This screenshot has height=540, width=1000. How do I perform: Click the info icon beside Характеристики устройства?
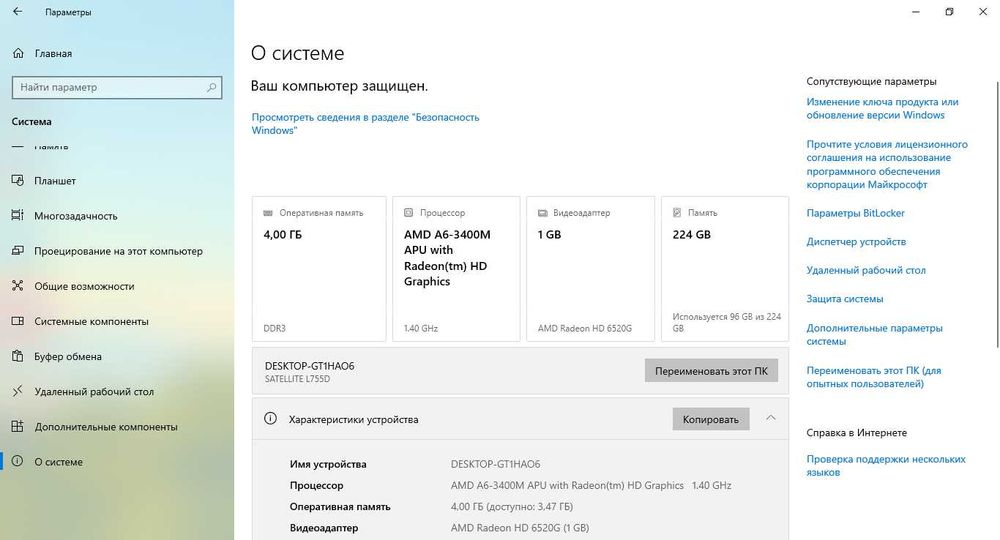270,419
